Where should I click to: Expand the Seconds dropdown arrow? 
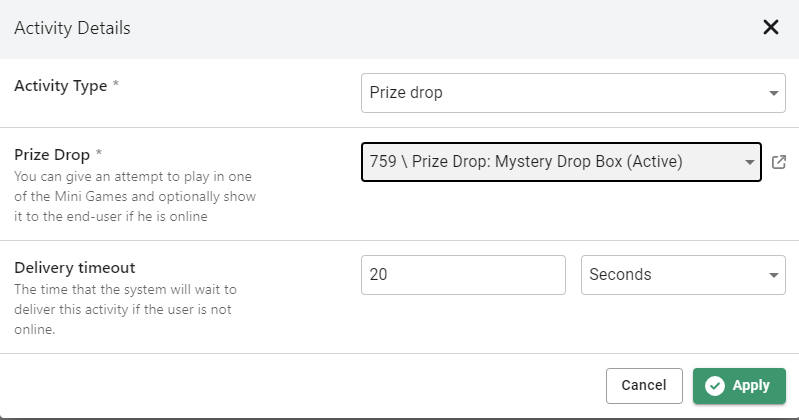(x=773, y=276)
